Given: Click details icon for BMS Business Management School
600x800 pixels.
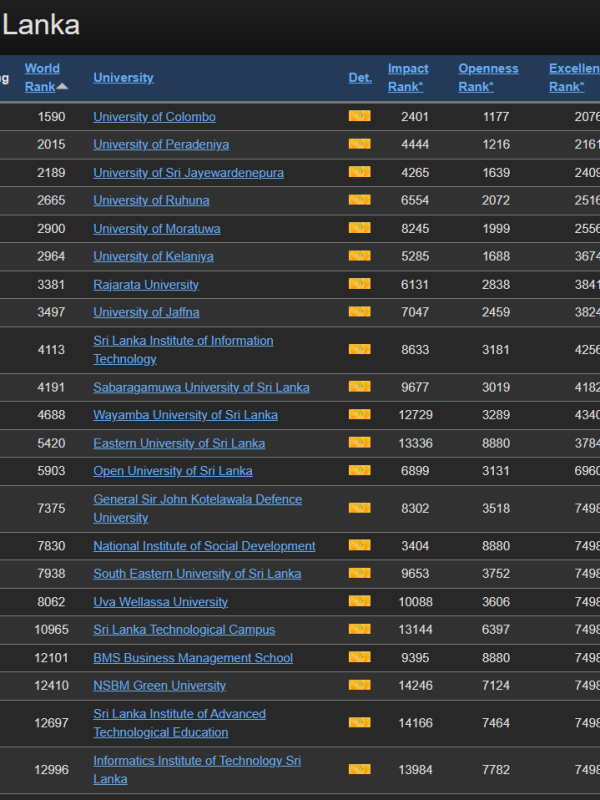Looking at the screenshot, I should (359, 657).
